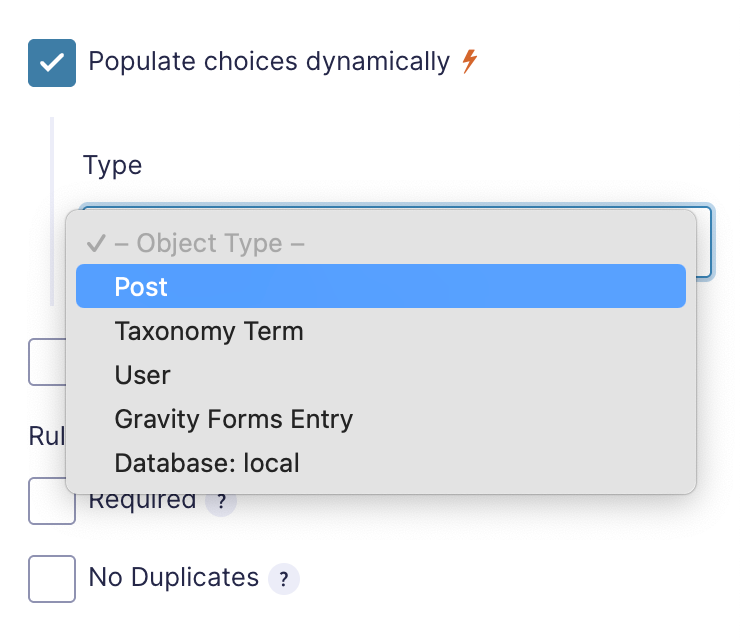Click the Type field label
The width and height of the screenshot is (740, 640).
pos(112,166)
